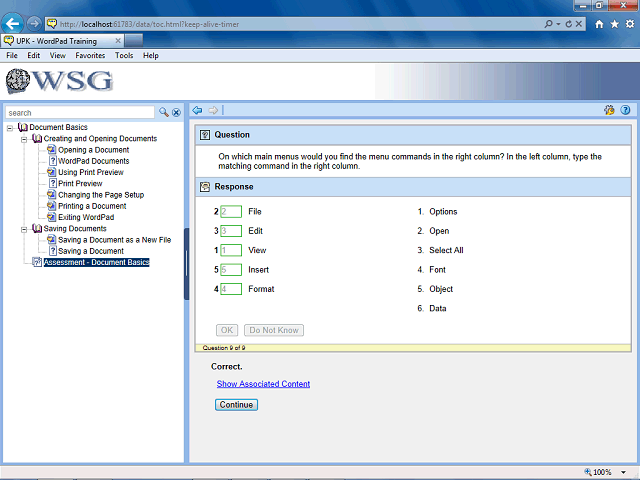Open the Preferences icon in content toolbar

(x=609, y=110)
